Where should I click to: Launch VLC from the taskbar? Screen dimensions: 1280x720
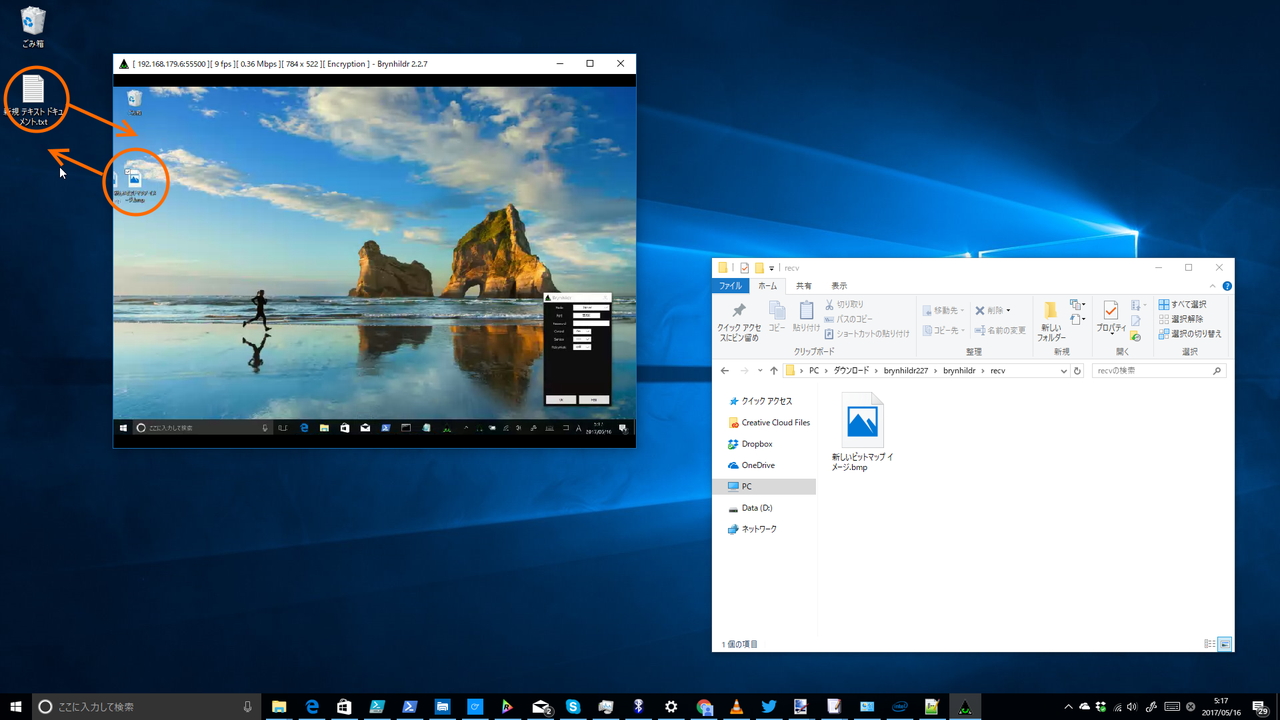point(736,707)
